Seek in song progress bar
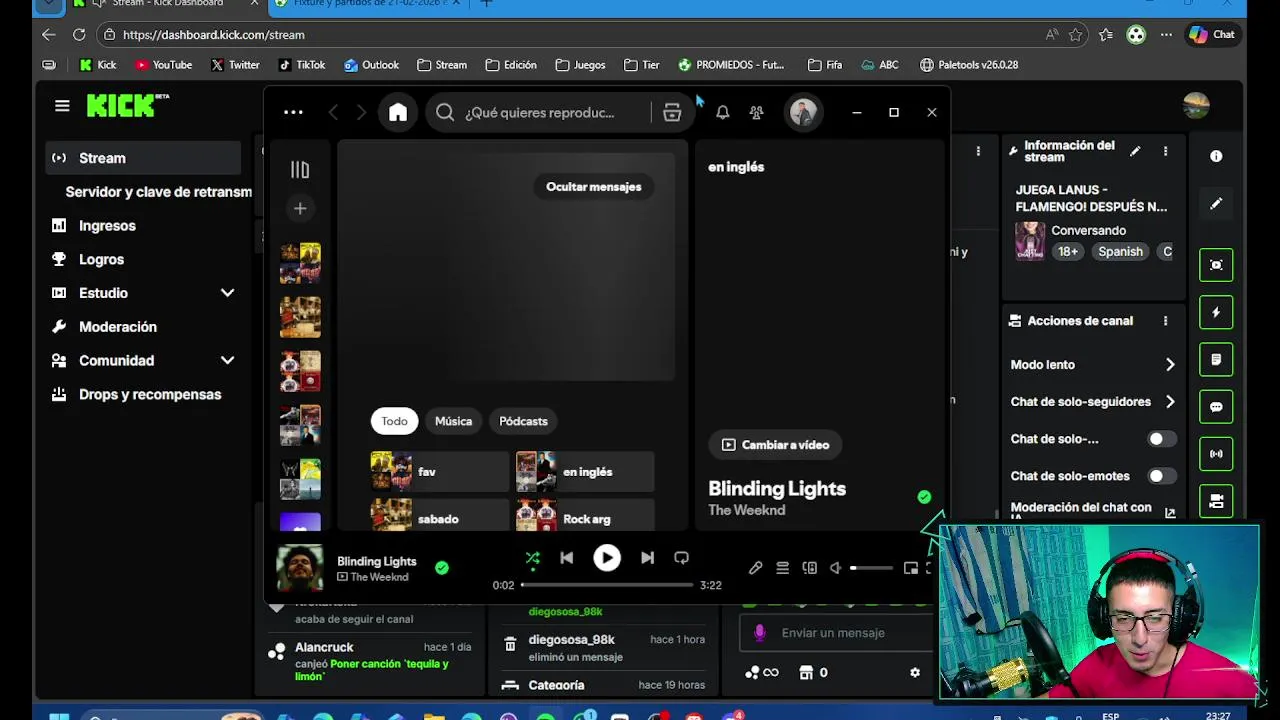 [x=607, y=585]
